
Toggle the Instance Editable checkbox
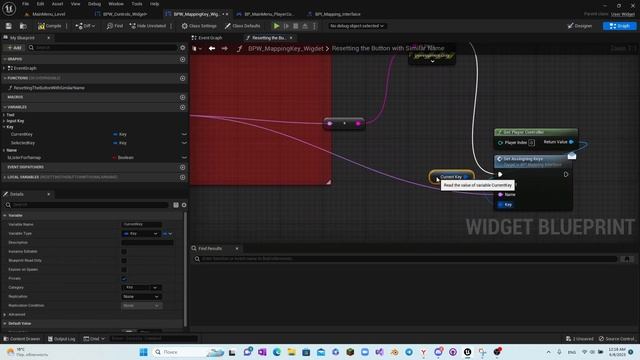[x=124, y=251]
